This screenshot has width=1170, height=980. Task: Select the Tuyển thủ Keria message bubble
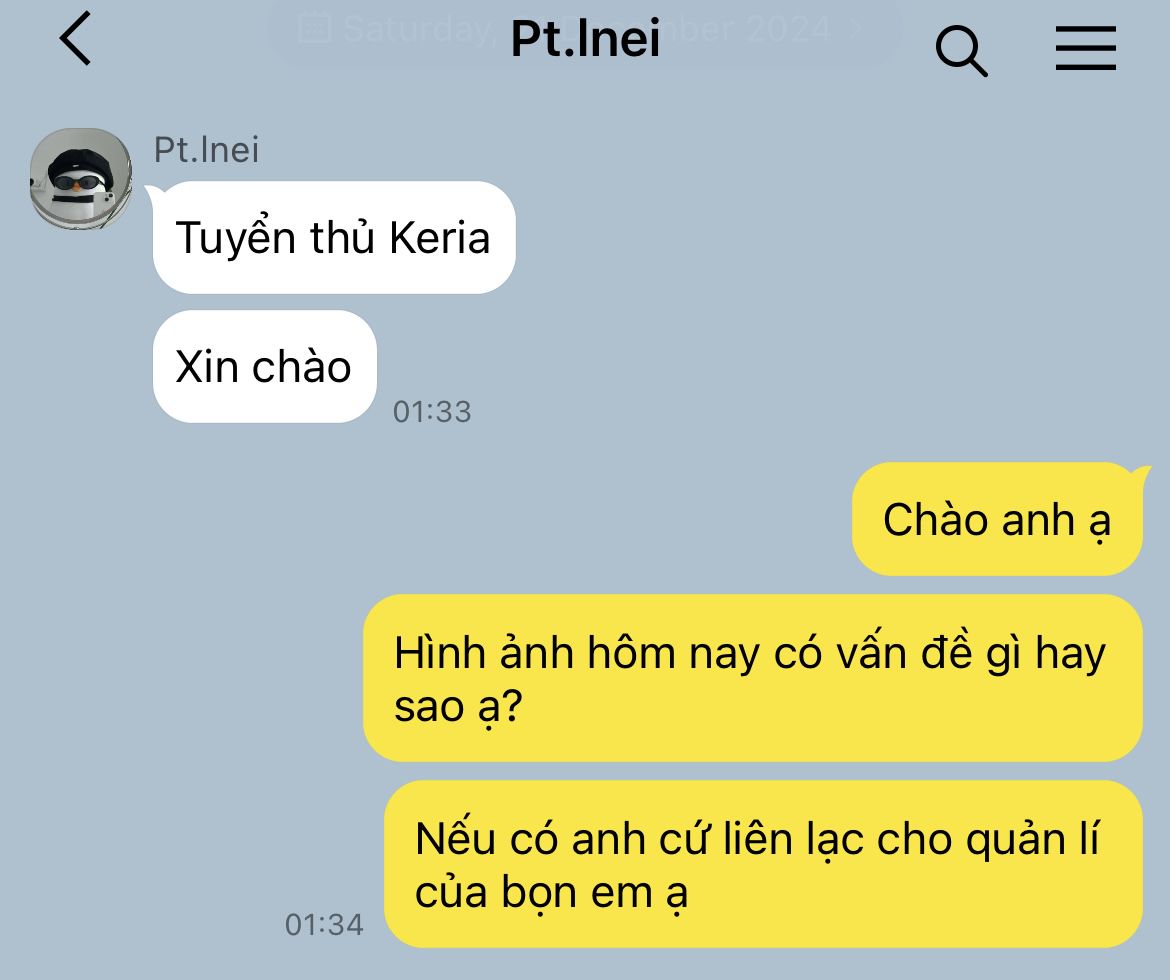point(334,237)
